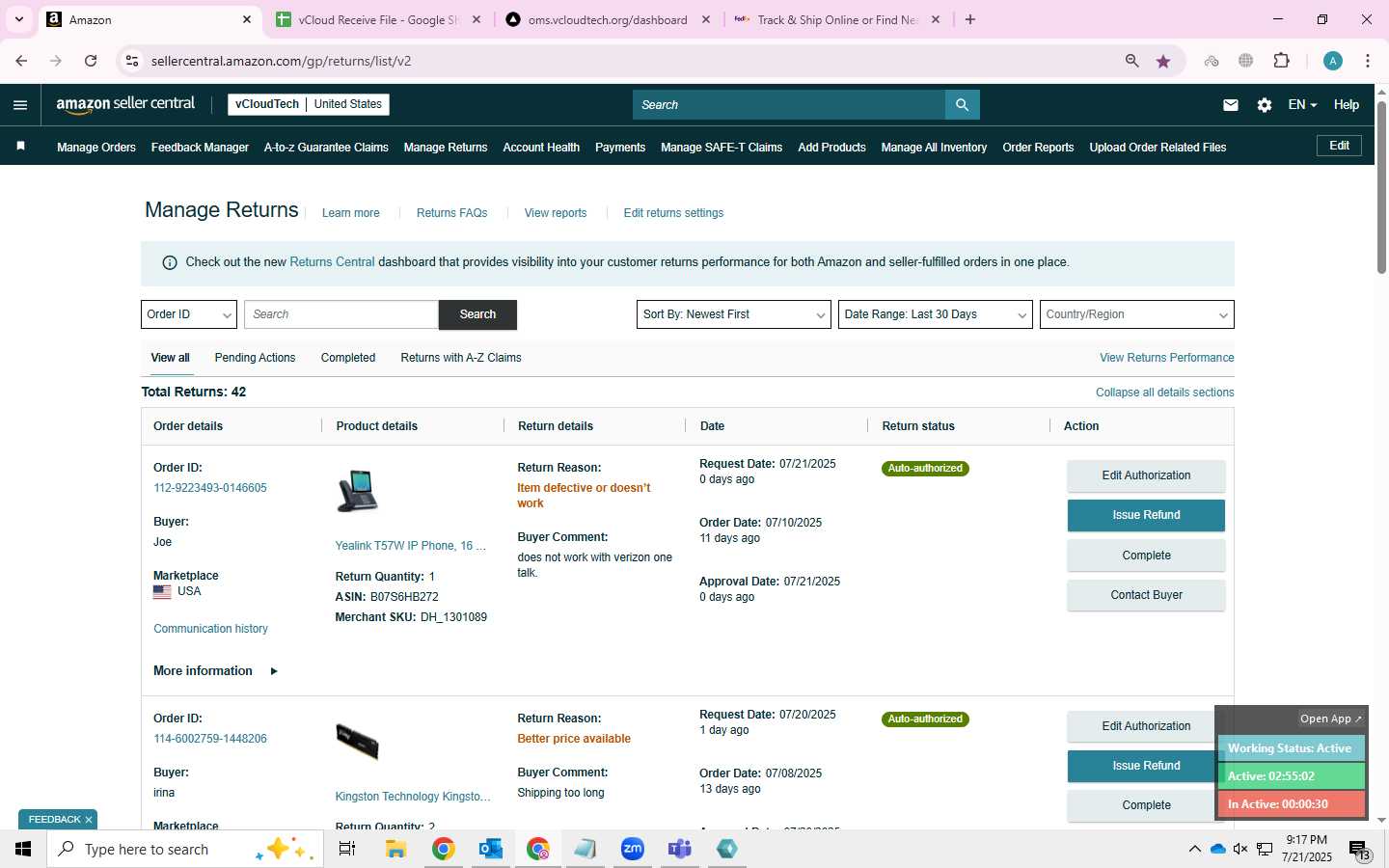Click Open App on the tracker widget
Screen dimensions: 1389x868
1330,719
